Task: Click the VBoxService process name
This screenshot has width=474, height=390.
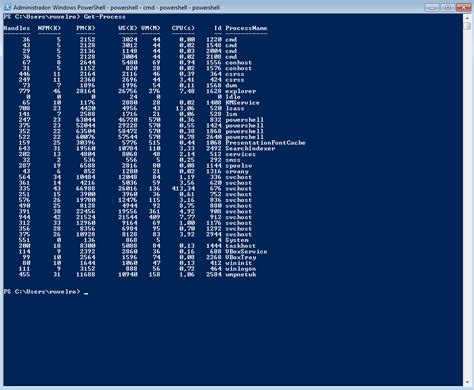Action: point(246,251)
